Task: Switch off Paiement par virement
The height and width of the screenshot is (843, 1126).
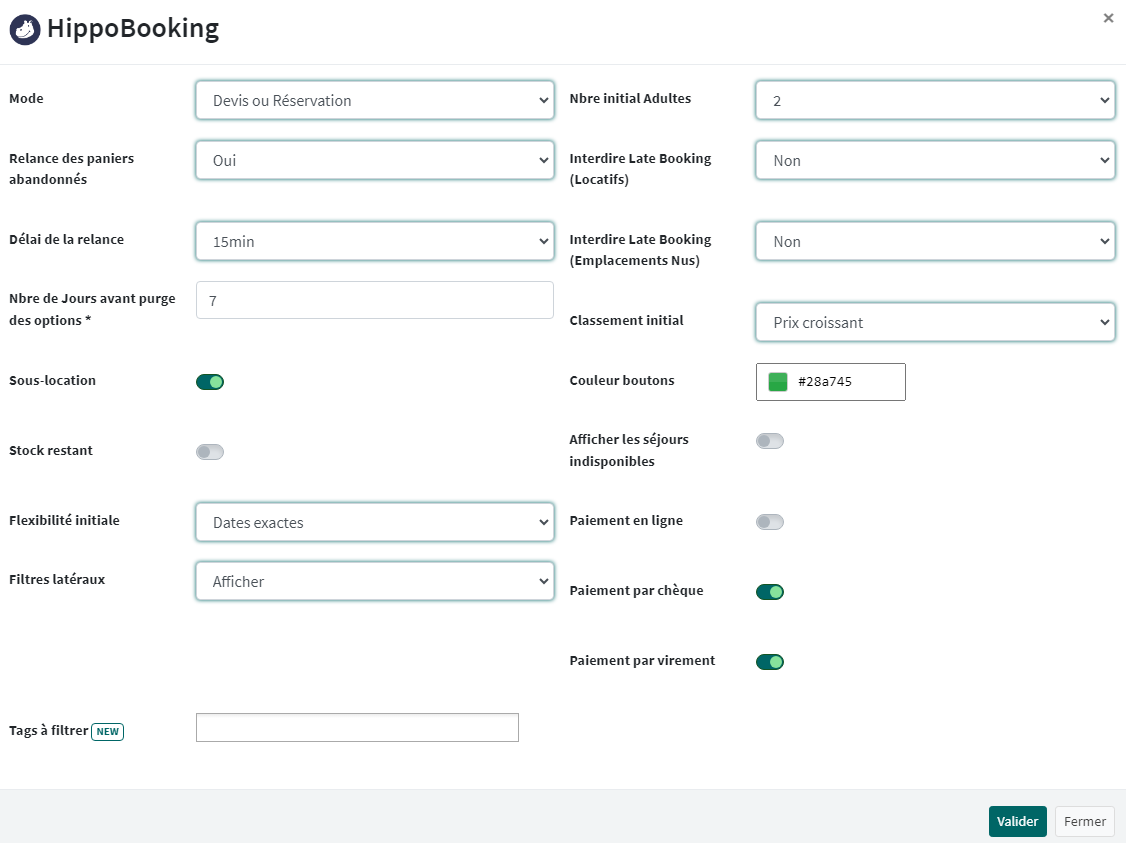Action: click(x=770, y=662)
